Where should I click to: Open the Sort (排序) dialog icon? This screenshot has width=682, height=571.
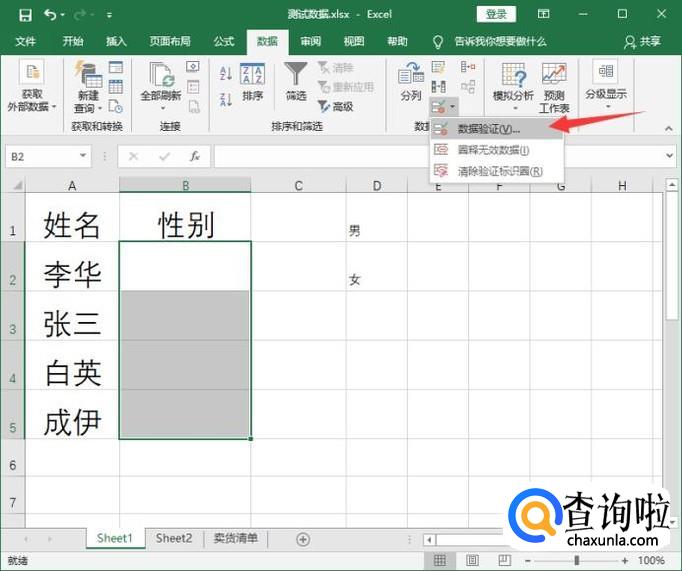coord(253,80)
